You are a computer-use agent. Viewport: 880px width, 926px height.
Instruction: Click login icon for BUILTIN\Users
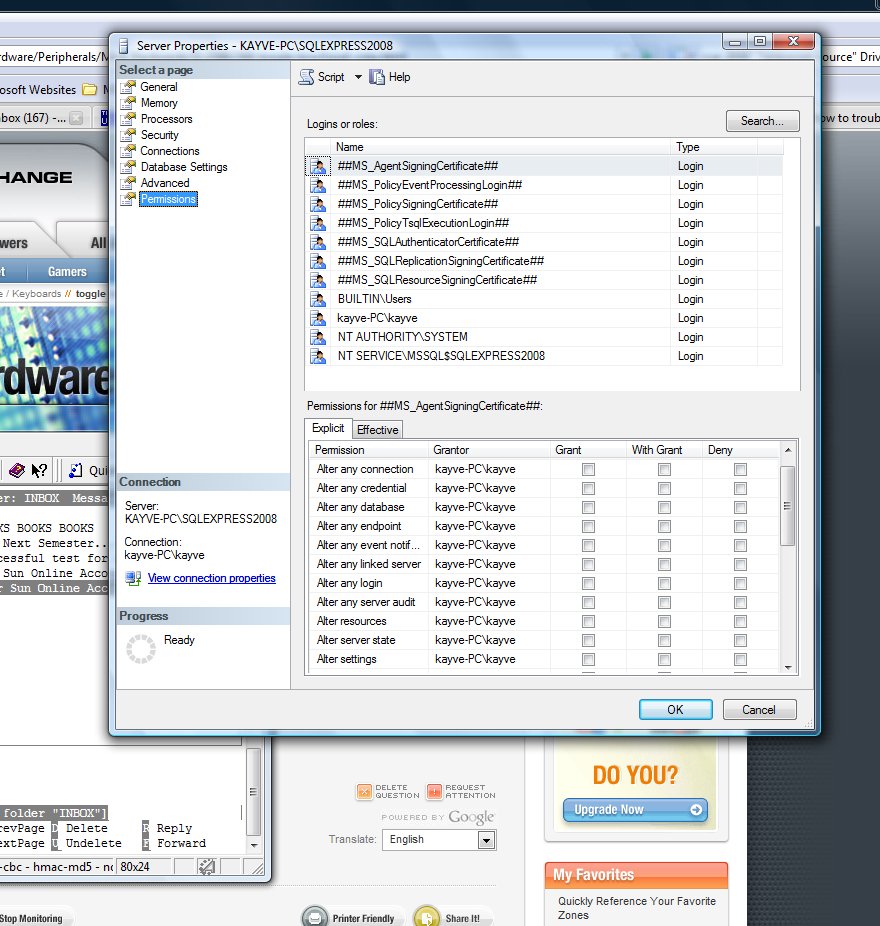coord(318,299)
